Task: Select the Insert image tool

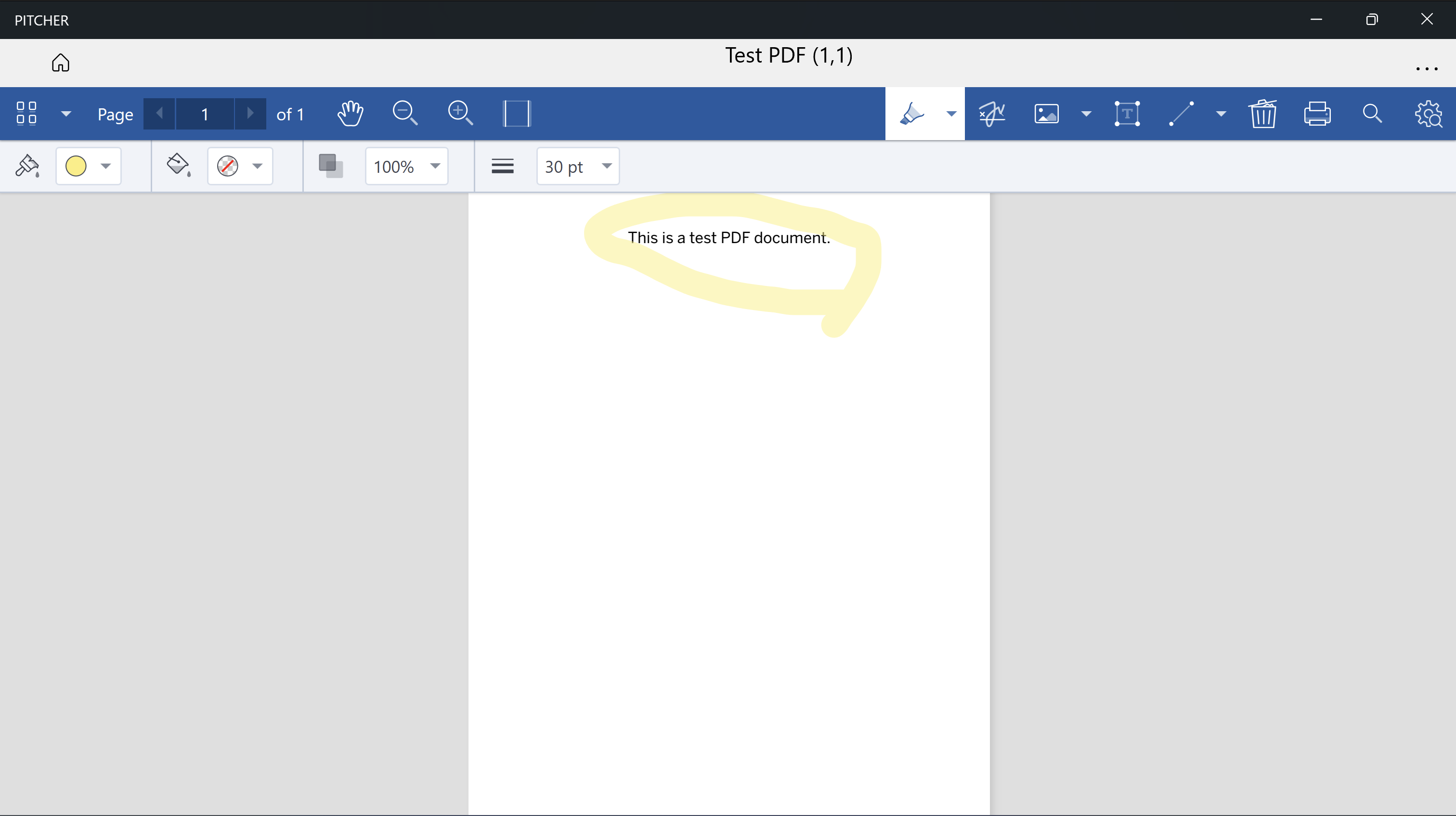Action: pos(1046,114)
